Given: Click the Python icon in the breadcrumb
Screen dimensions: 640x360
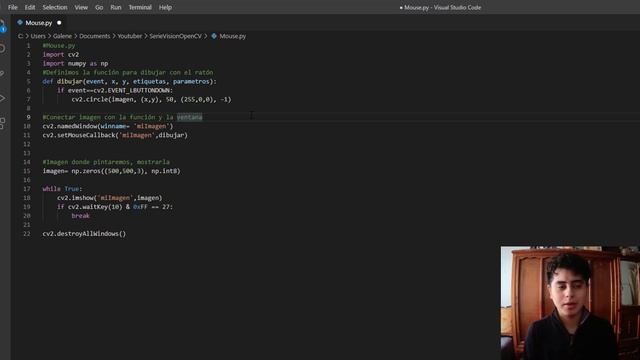Looking at the screenshot, I should [x=214, y=36].
